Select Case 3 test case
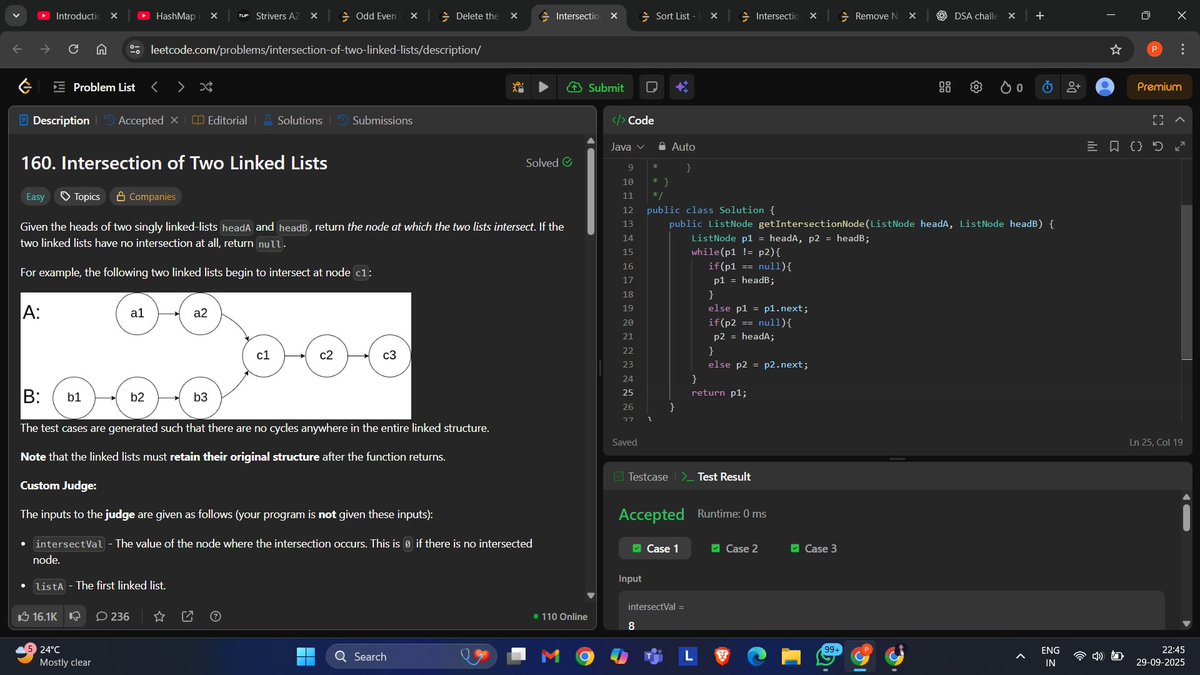 pyautogui.click(x=813, y=548)
